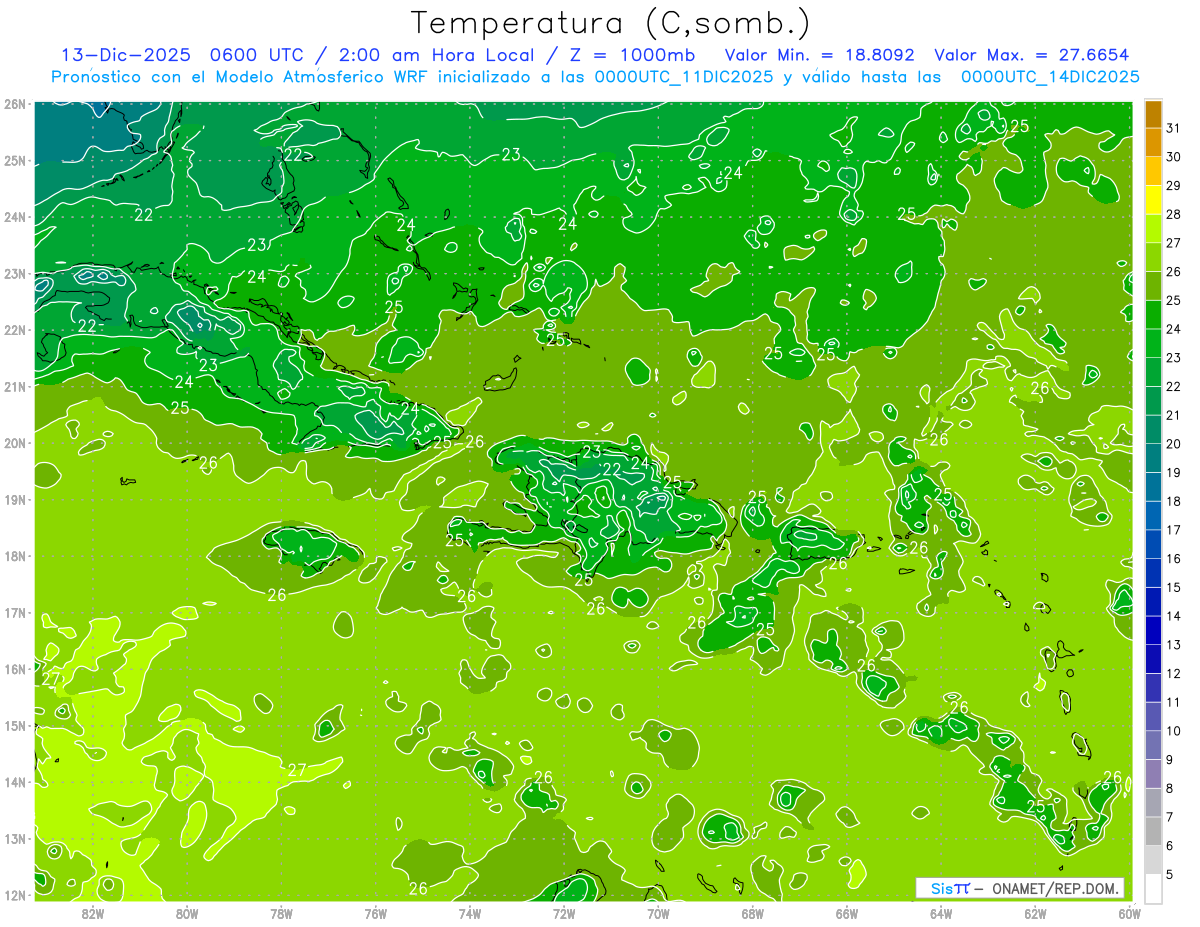Click the "17N" latitude axis label
Viewport: 1200px width, 927px height.
pos(15,612)
